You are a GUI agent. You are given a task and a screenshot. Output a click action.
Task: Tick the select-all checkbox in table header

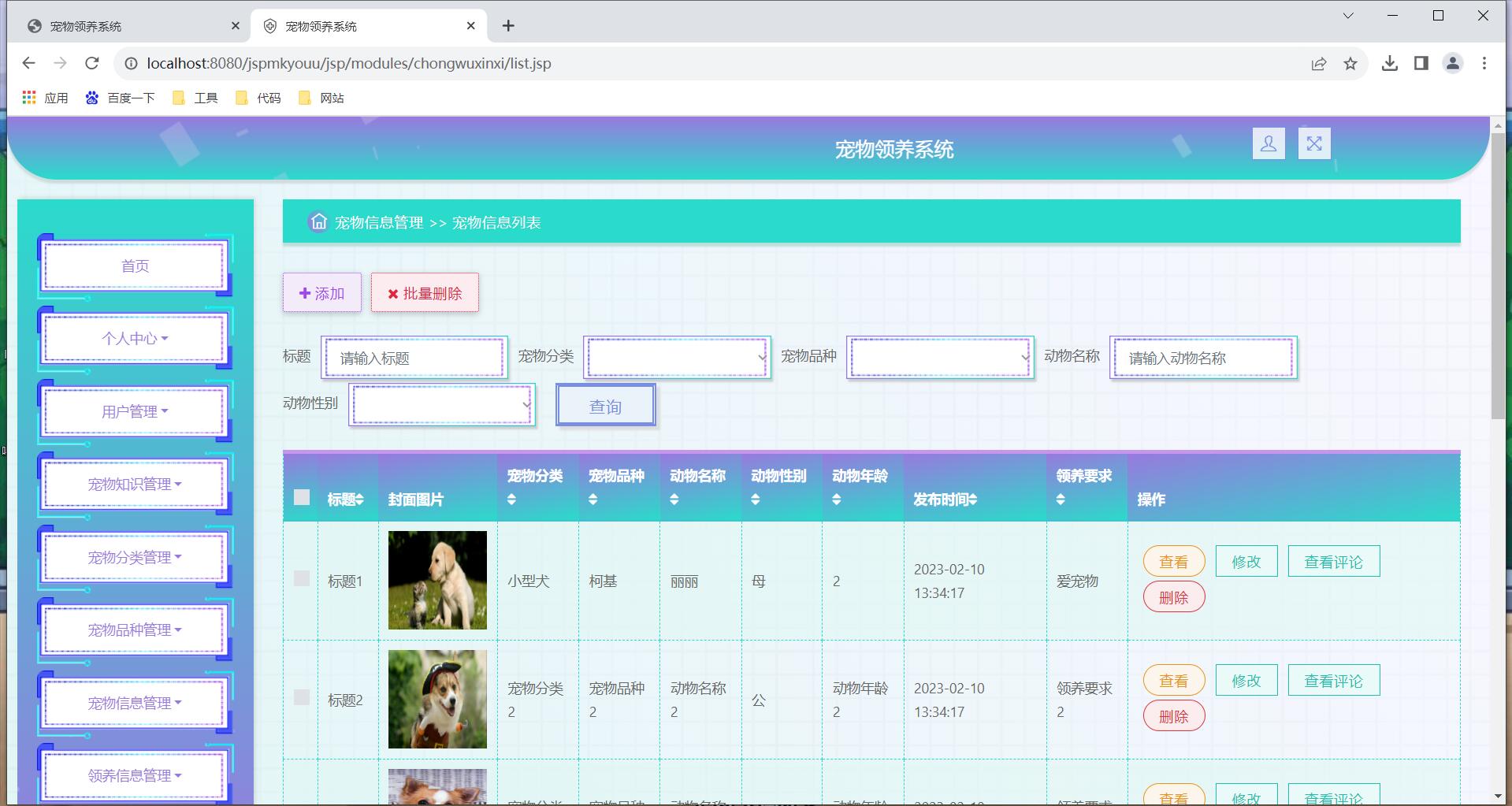302,497
